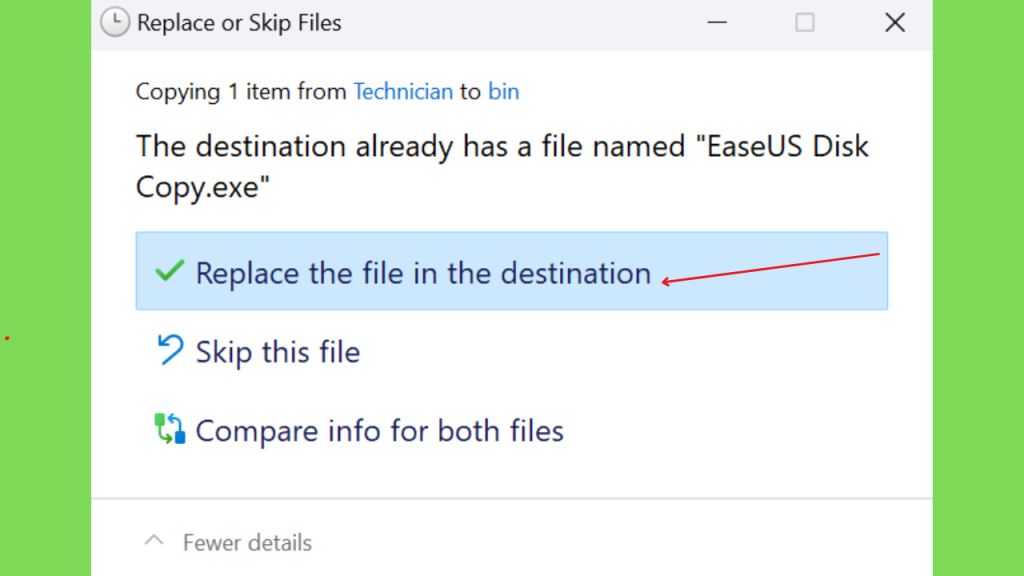This screenshot has width=1024, height=576.
Task: Click the green checkmark icon beside Replace
Action: click(x=169, y=270)
